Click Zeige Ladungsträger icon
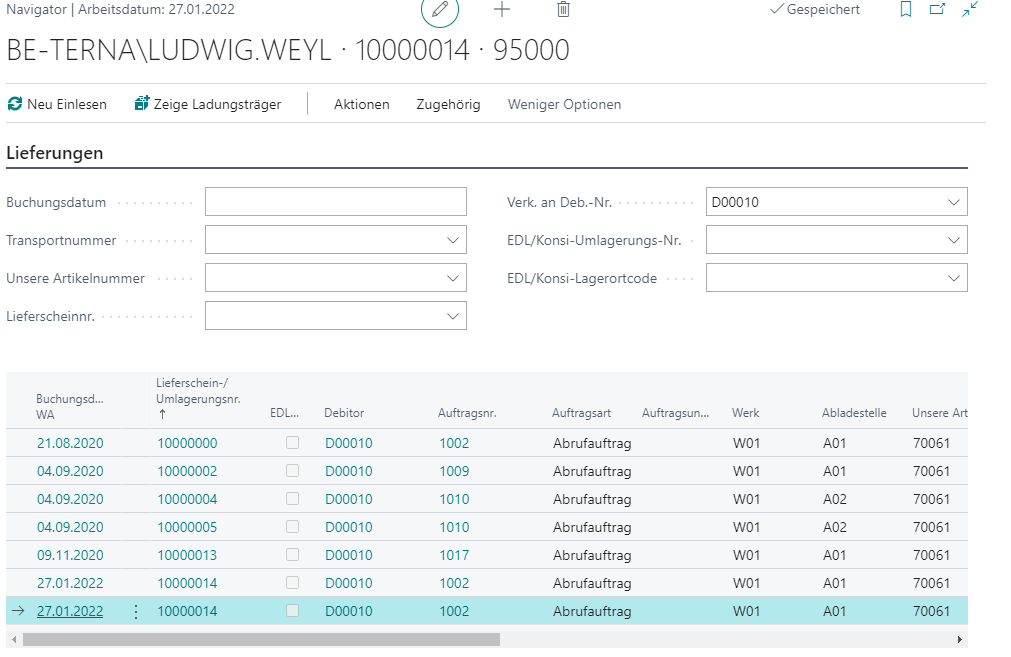 [142, 104]
